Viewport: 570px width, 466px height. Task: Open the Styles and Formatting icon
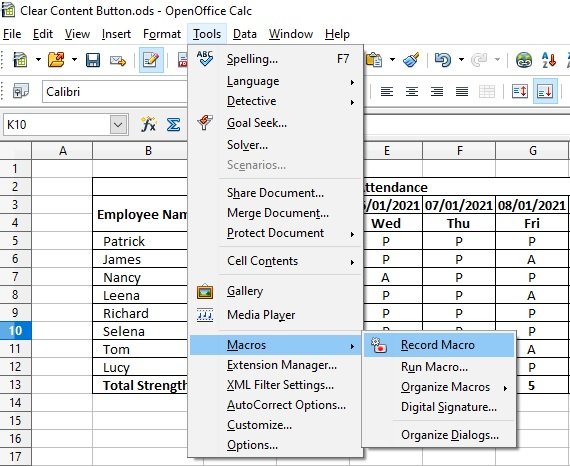[21, 91]
